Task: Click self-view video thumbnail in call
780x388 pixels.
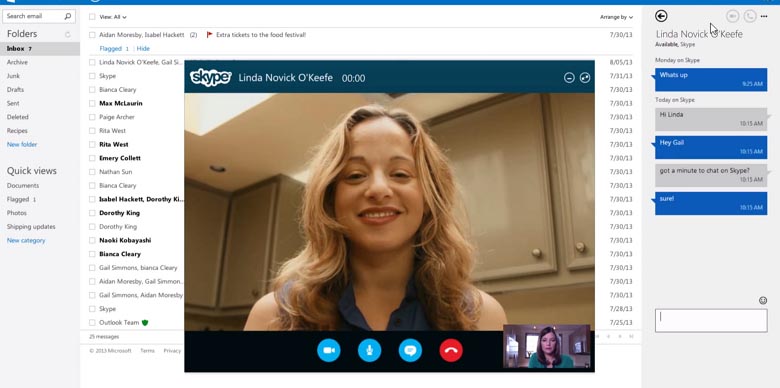Action: pyautogui.click(x=547, y=346)
